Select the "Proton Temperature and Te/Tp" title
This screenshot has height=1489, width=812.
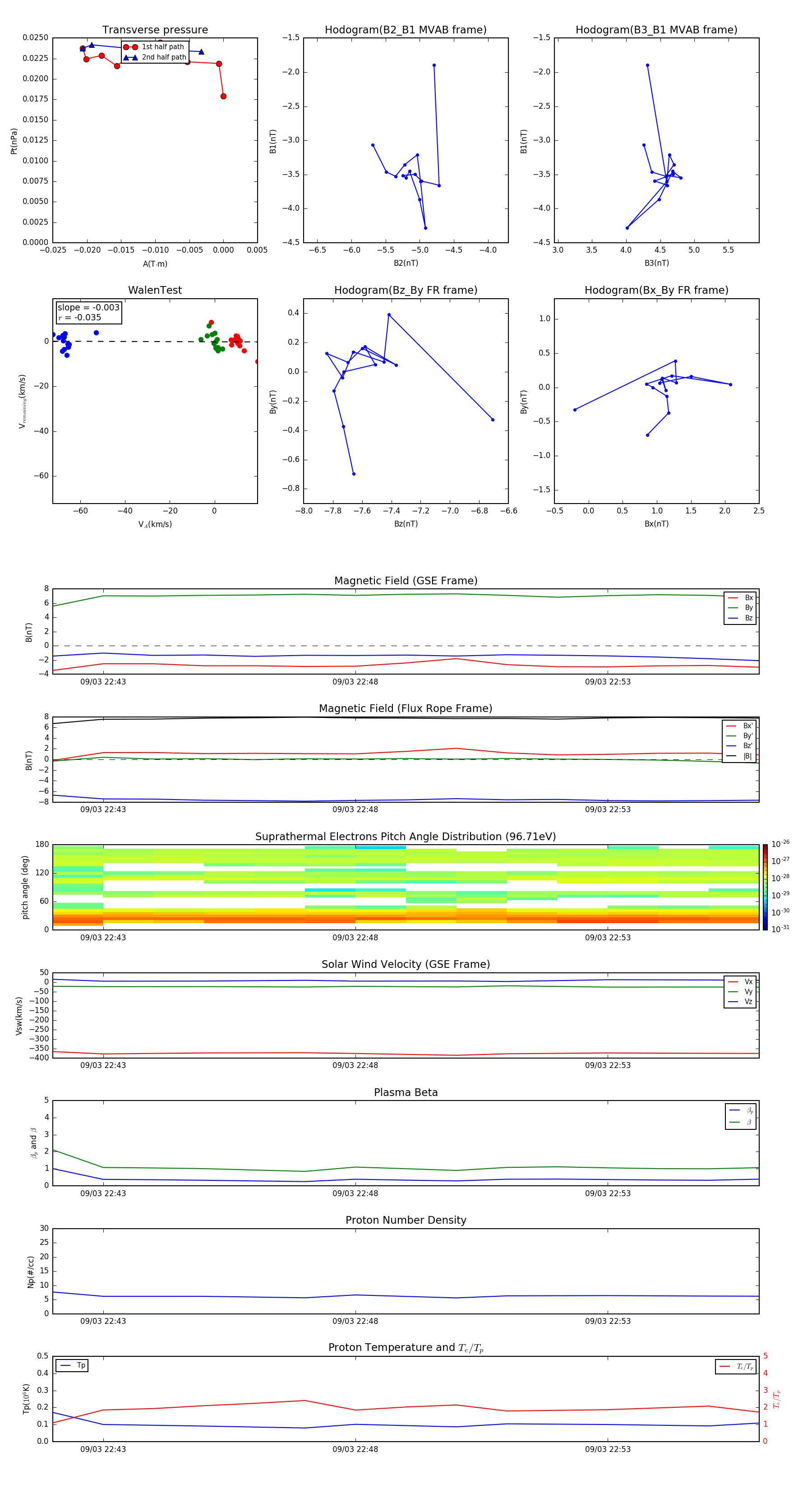point(406,1348)
